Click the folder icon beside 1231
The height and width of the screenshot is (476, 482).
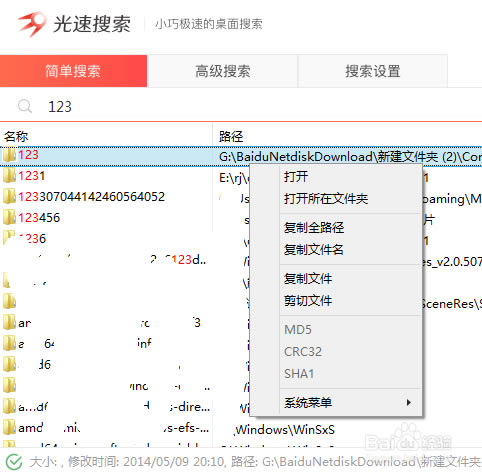click(x=9, y=176)
